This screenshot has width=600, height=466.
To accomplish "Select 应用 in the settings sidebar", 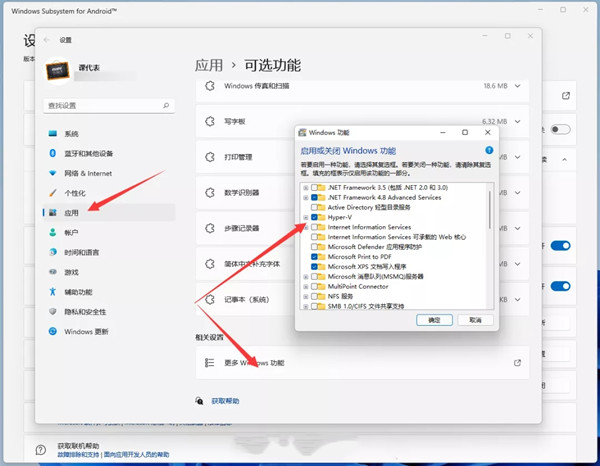I will coord(109,213).
